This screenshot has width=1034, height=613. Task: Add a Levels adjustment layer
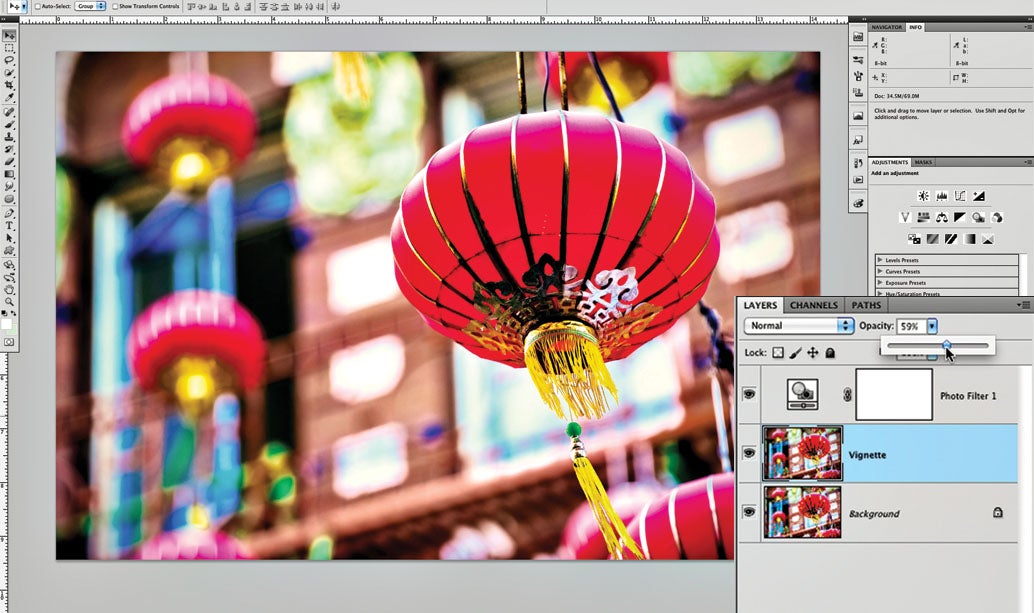coord(940,196)
